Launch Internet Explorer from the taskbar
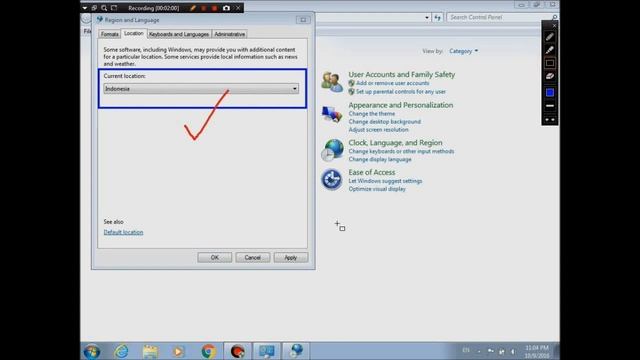Screen dimensions: 640x360 (121, 351)
